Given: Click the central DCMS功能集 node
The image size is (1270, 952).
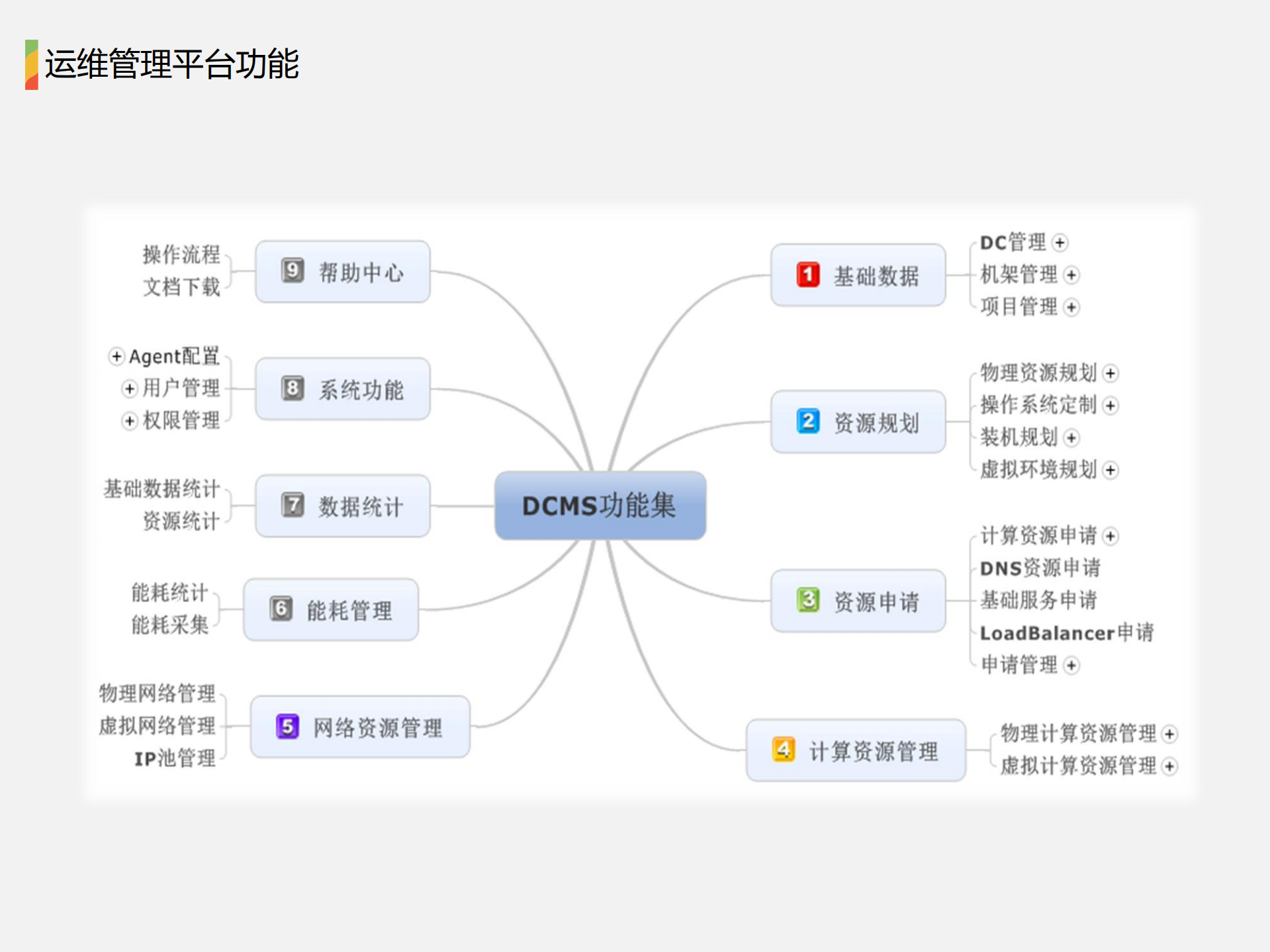Looking at the screenshot, I should 600,505.
